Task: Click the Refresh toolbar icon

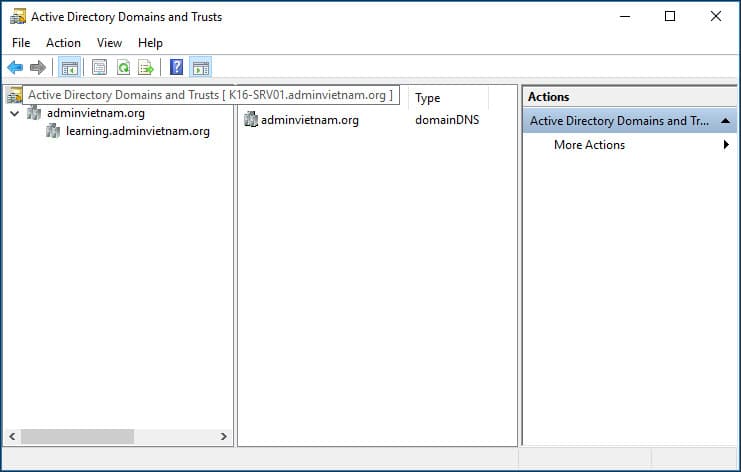Action: tap(123, 68)
